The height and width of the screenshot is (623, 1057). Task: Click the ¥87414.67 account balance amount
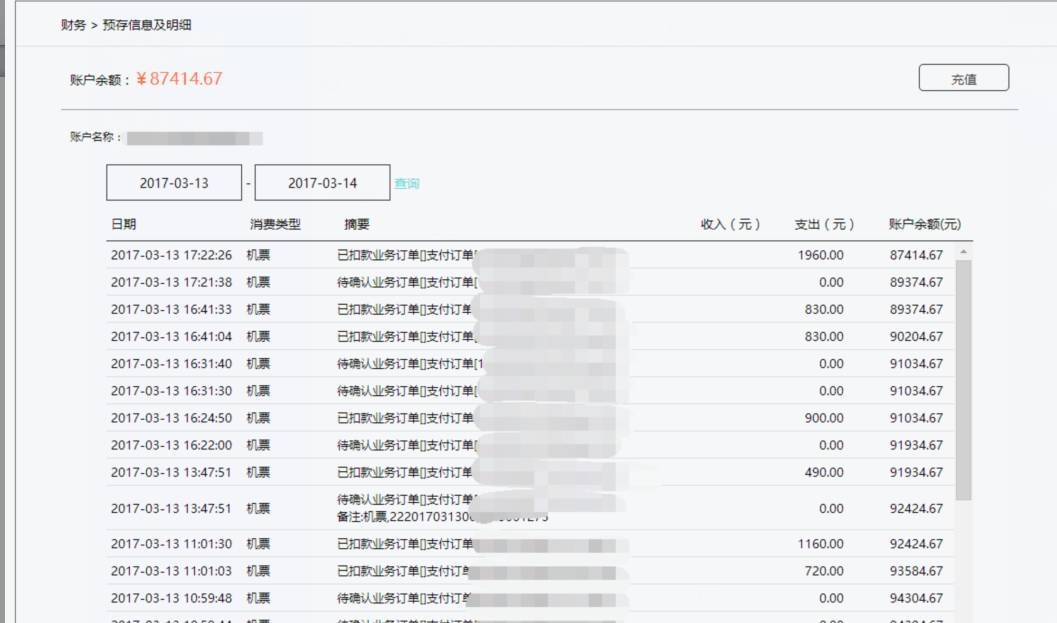(x=179, y=79)
